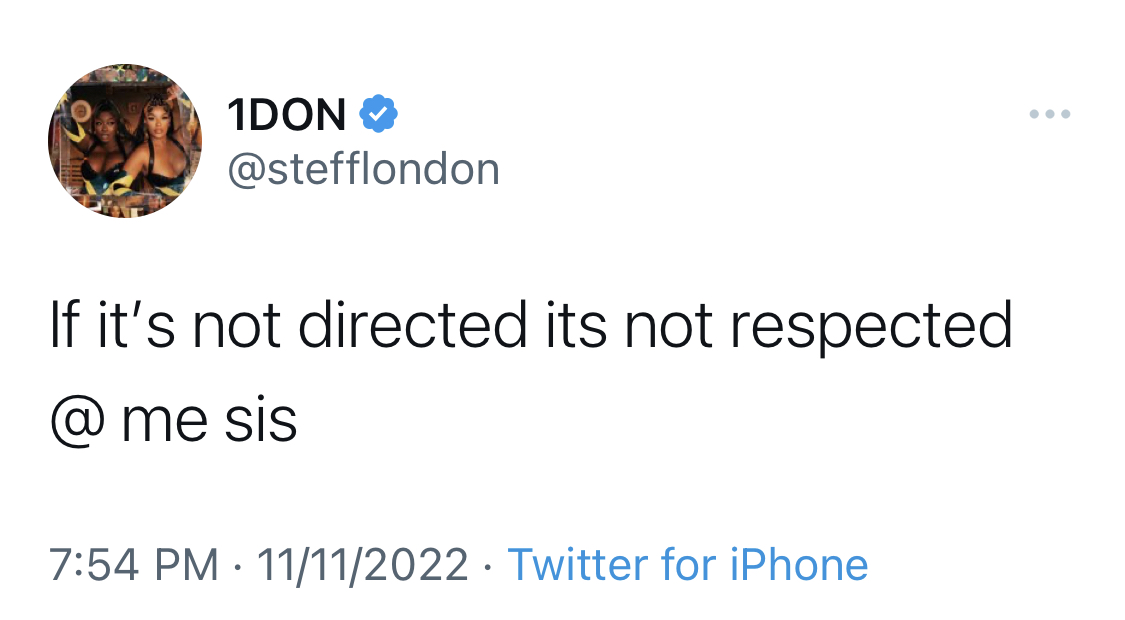Click the '@ me sis' line of the tweet
The image size is (1125, 620).
click(173, 421)
